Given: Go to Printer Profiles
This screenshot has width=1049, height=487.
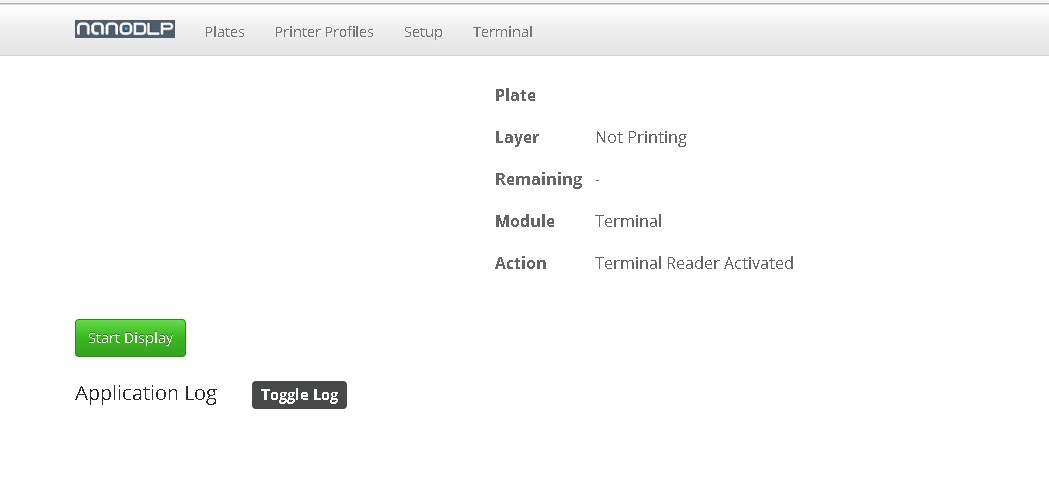Looking at the screenshot, I should coord(324,31).
